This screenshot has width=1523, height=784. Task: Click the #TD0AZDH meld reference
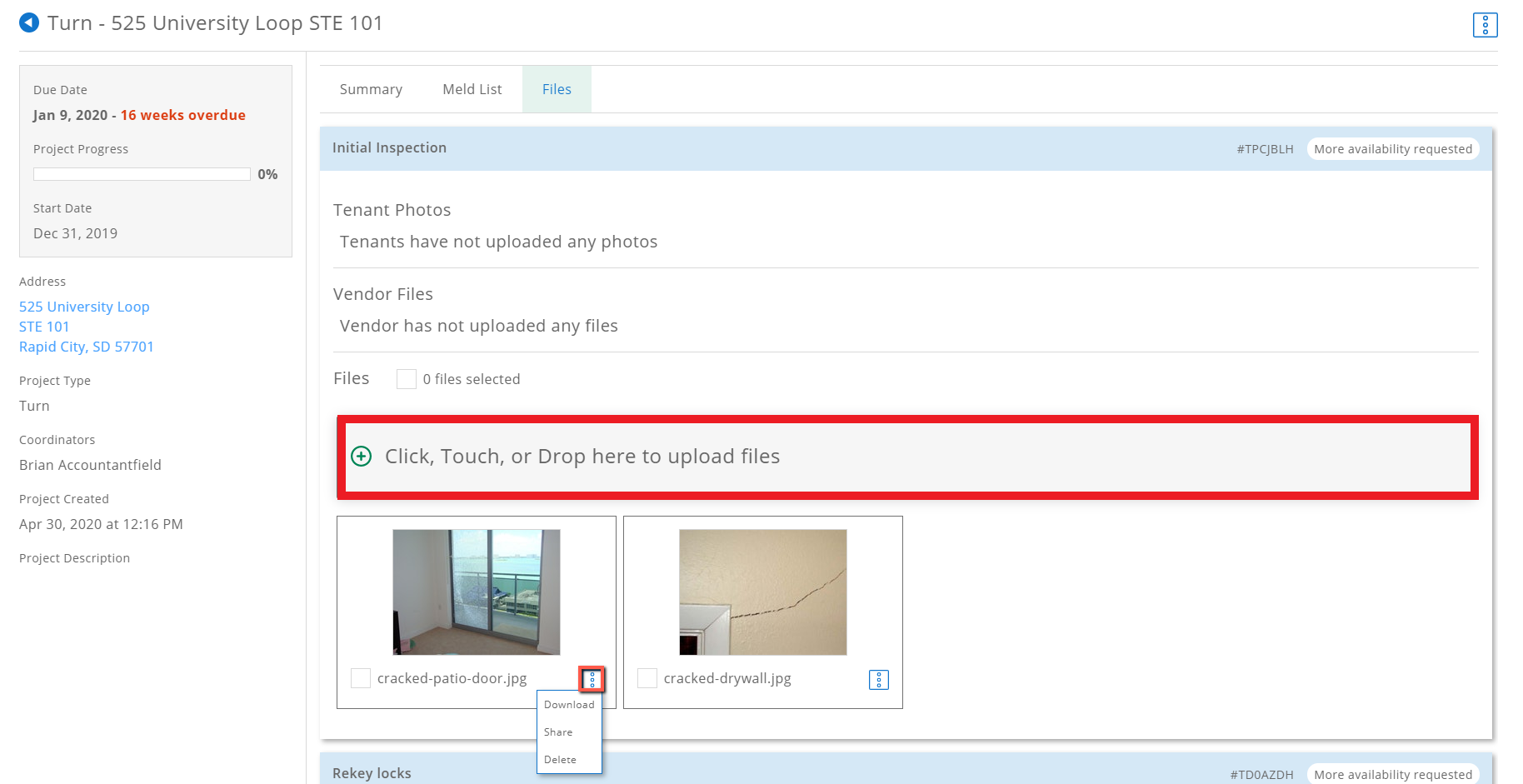1261,775
